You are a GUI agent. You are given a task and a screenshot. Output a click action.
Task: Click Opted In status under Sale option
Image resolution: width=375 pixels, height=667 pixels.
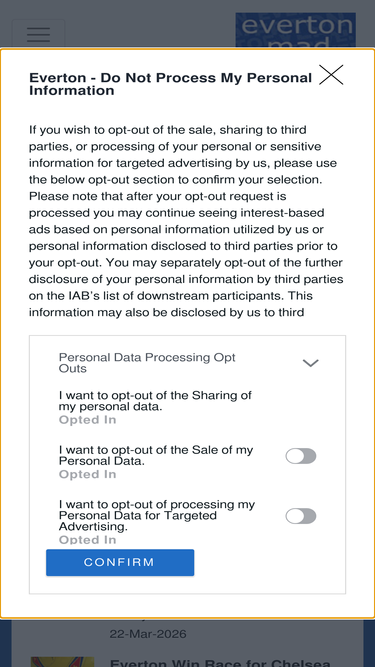point(87,474)
